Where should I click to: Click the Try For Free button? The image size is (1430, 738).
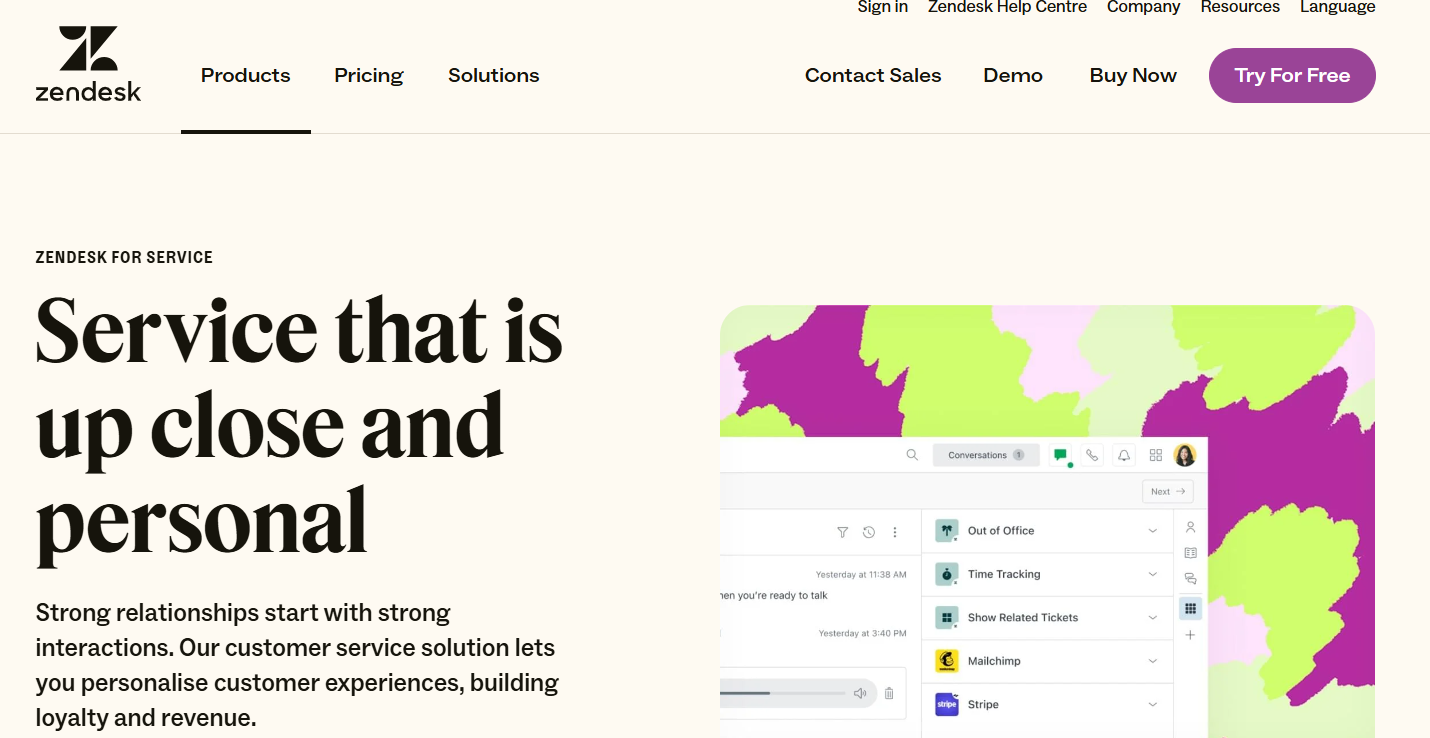pos(1292,75)
